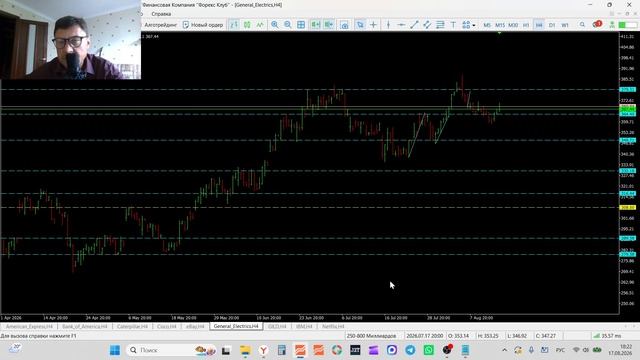Image resolution: width=640 pixels, height=360 pixels.
Task: Click the toolbar search magnifier icon
Action: pos(582,25)
